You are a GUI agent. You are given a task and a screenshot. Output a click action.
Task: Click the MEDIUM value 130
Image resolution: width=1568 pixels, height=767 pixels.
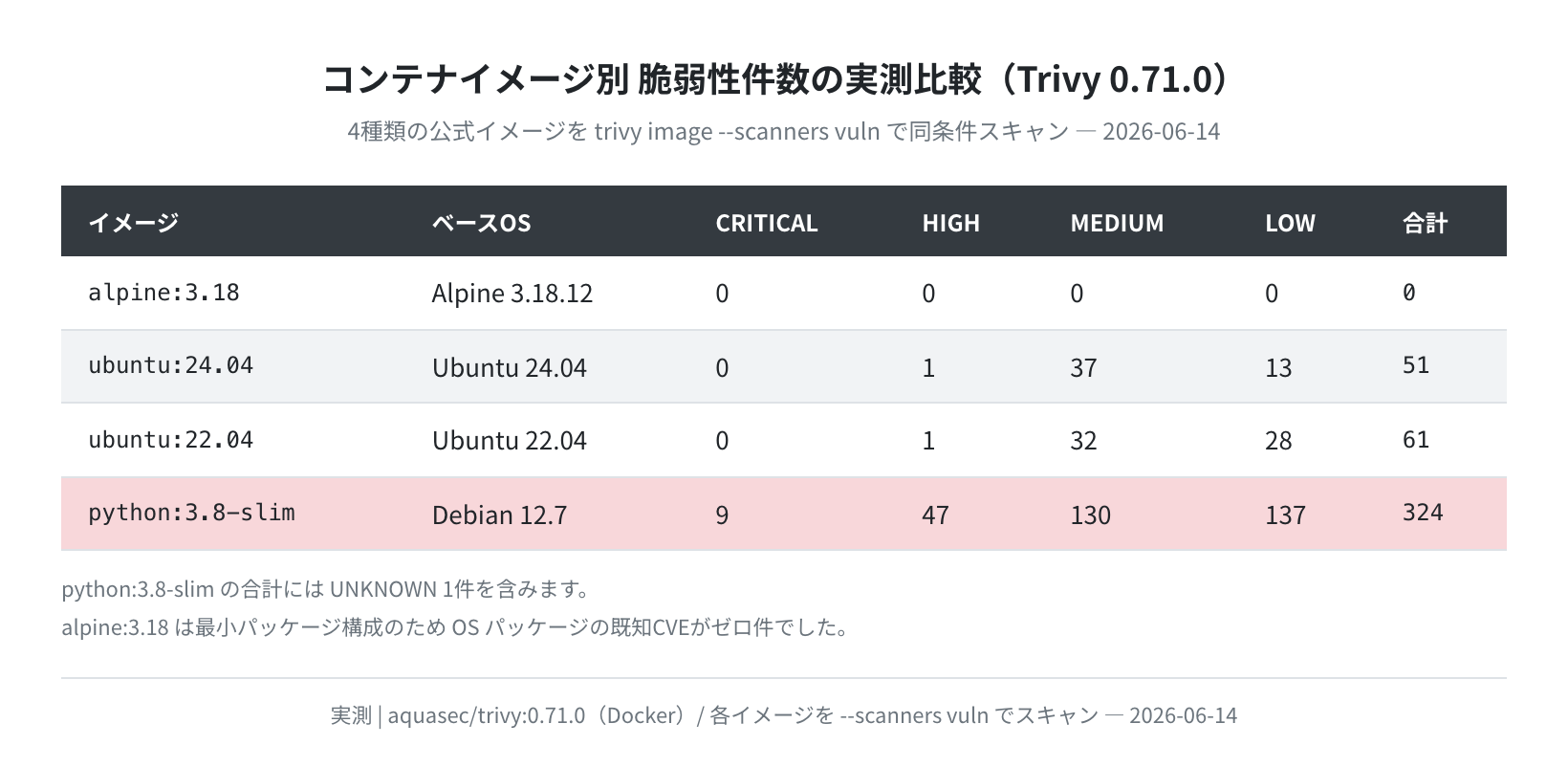[x=1090, y=515]
